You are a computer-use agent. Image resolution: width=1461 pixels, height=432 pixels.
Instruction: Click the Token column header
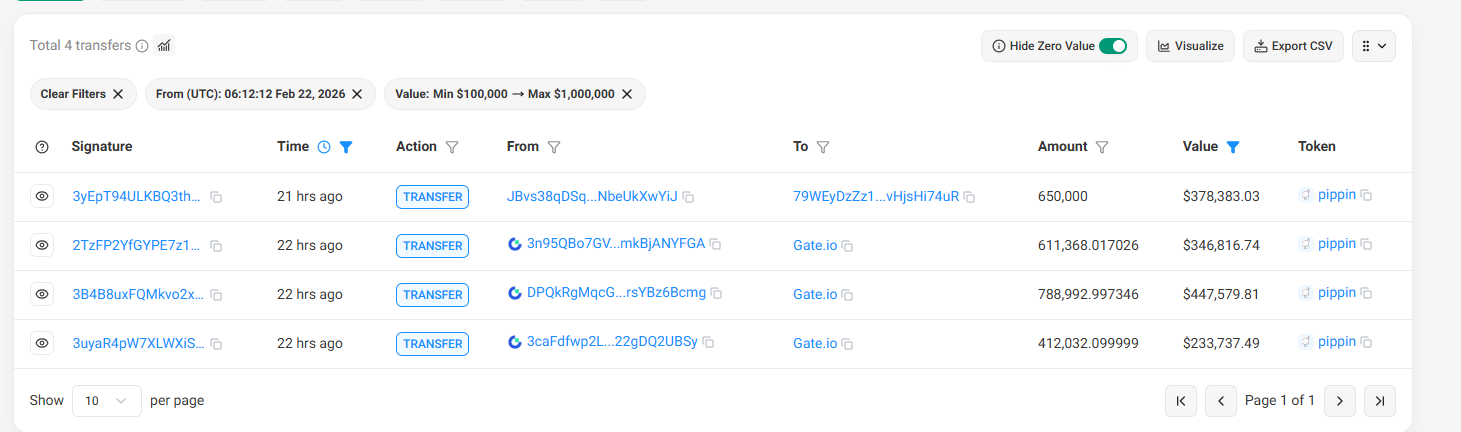tap(1317, 146)
